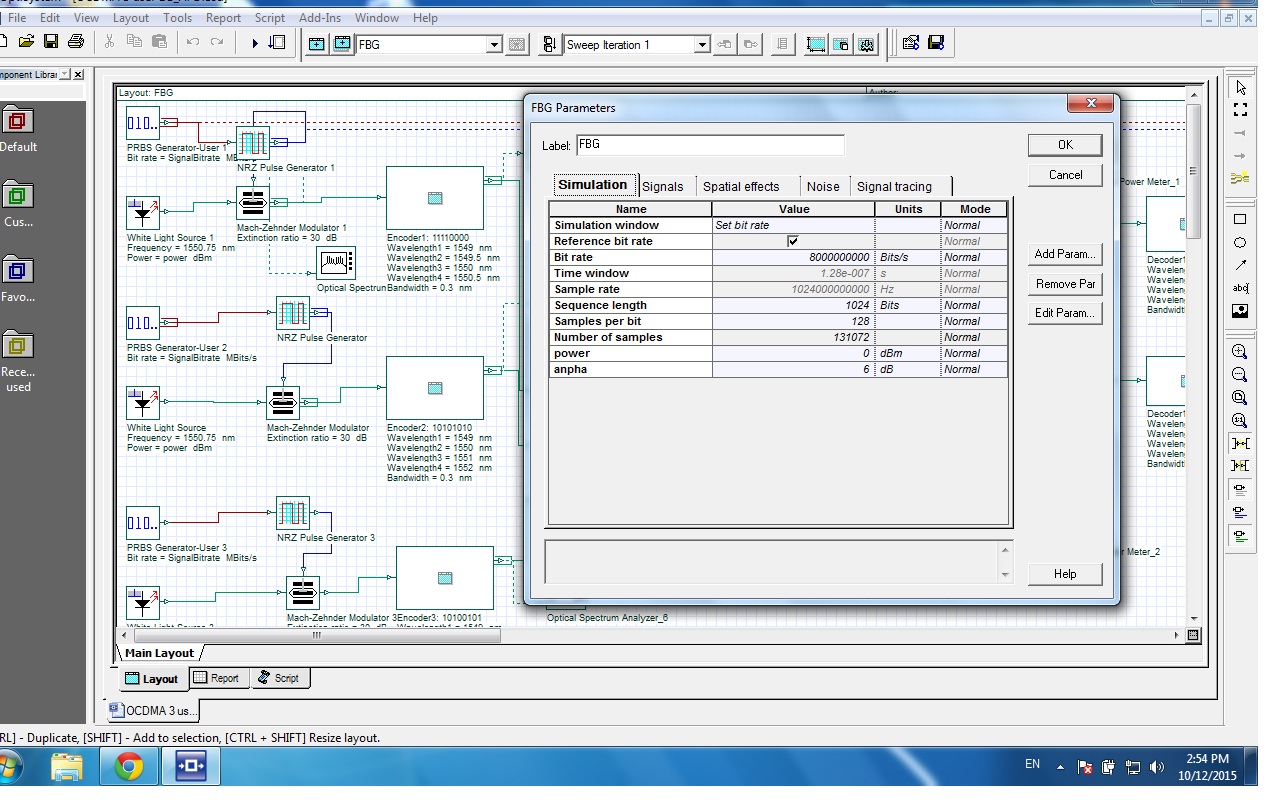Click the add new layout icon
Image resolution: width=1280 pixels, height=800 pixels.
point(317,44)
